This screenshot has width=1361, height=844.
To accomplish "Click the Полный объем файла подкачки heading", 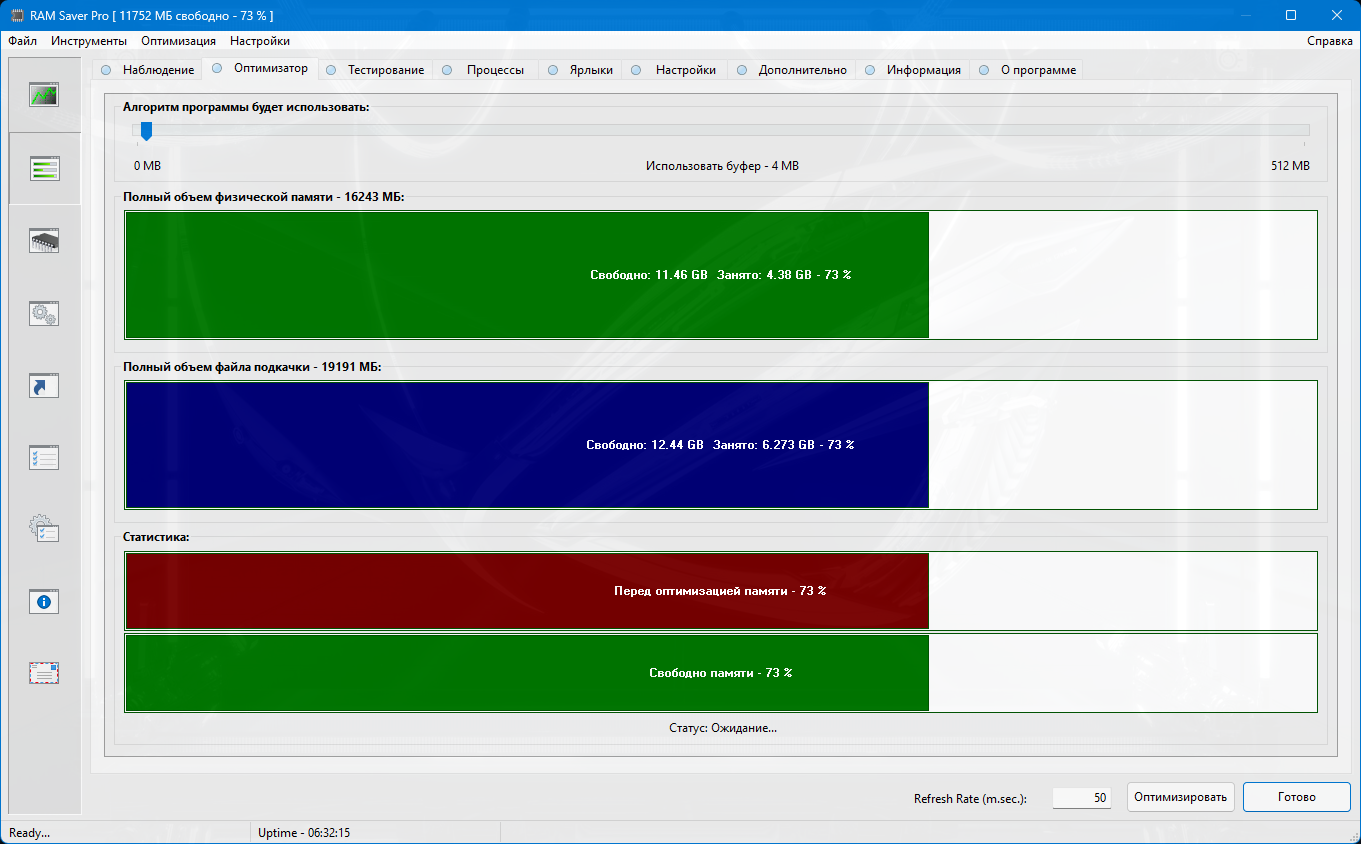I will pos(252,367).
